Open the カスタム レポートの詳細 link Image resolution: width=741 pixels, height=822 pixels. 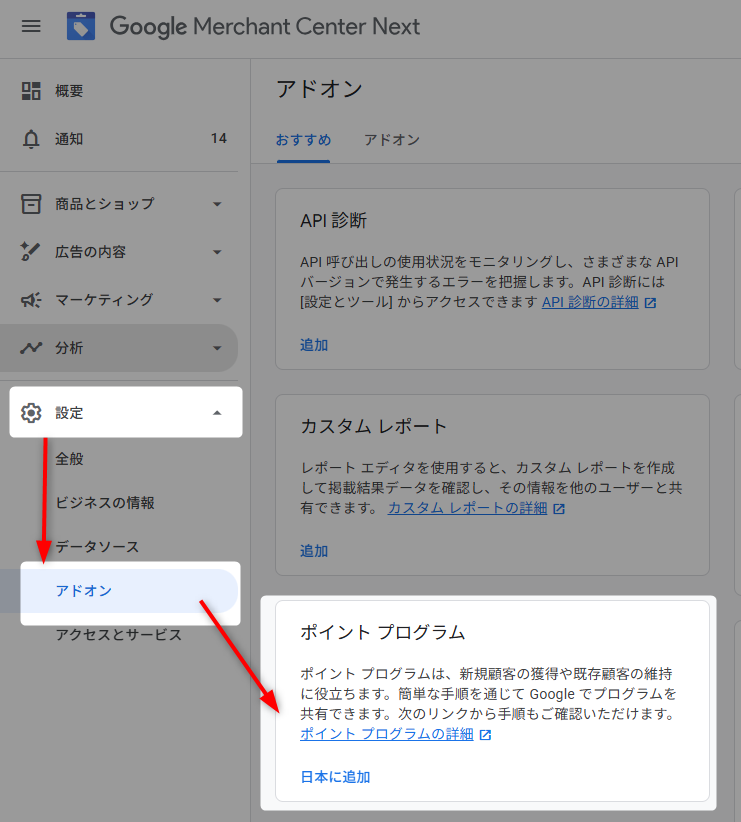tap(468, 508)
